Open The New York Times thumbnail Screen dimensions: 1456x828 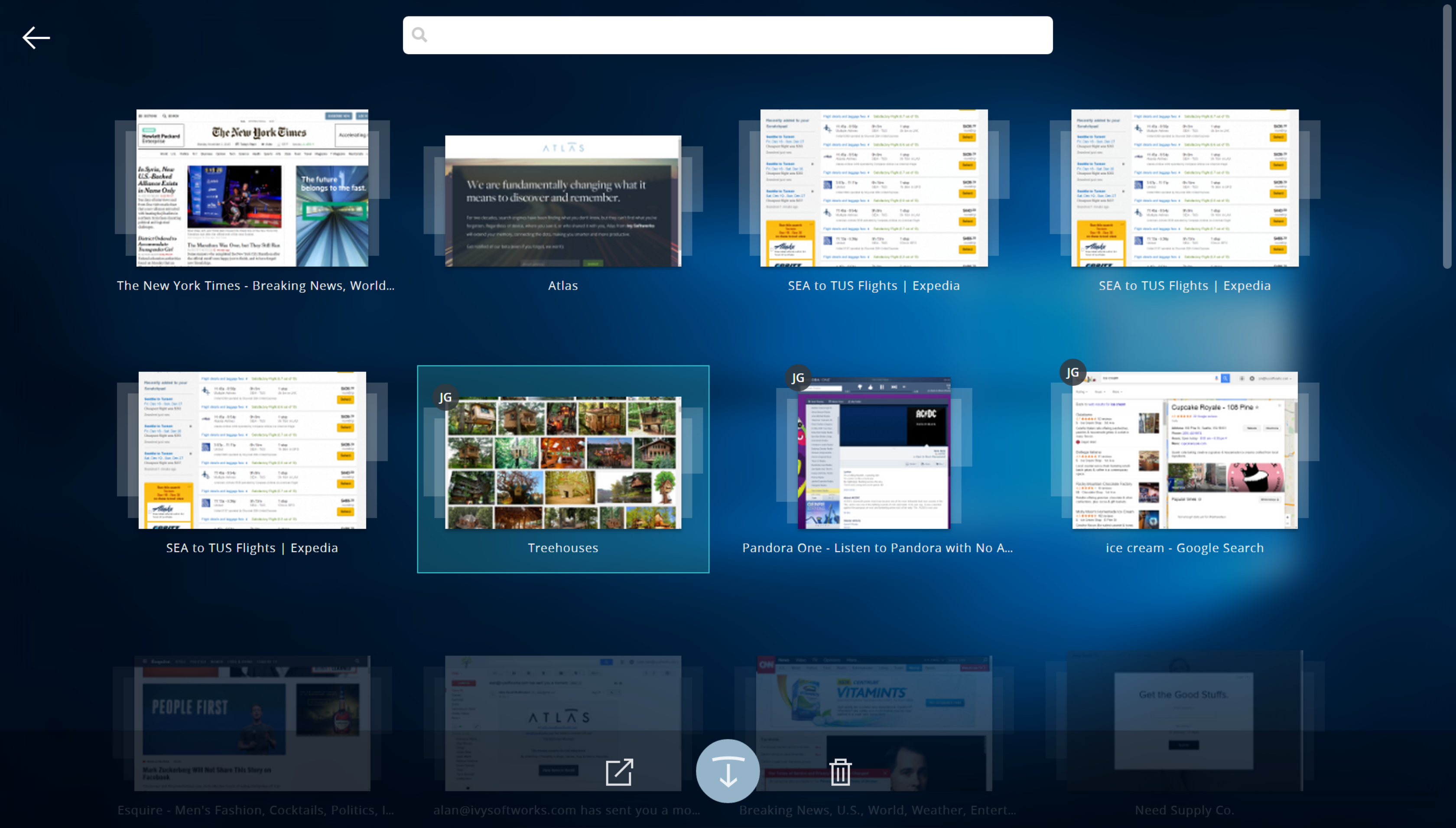tap(252, 188)
